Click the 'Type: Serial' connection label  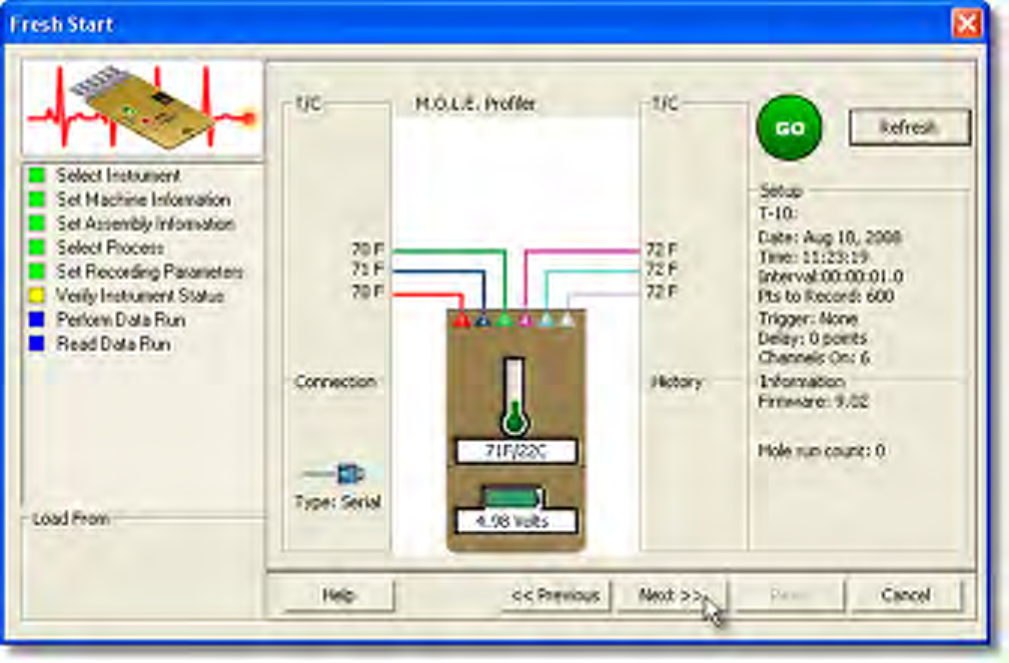pos(338,501)
